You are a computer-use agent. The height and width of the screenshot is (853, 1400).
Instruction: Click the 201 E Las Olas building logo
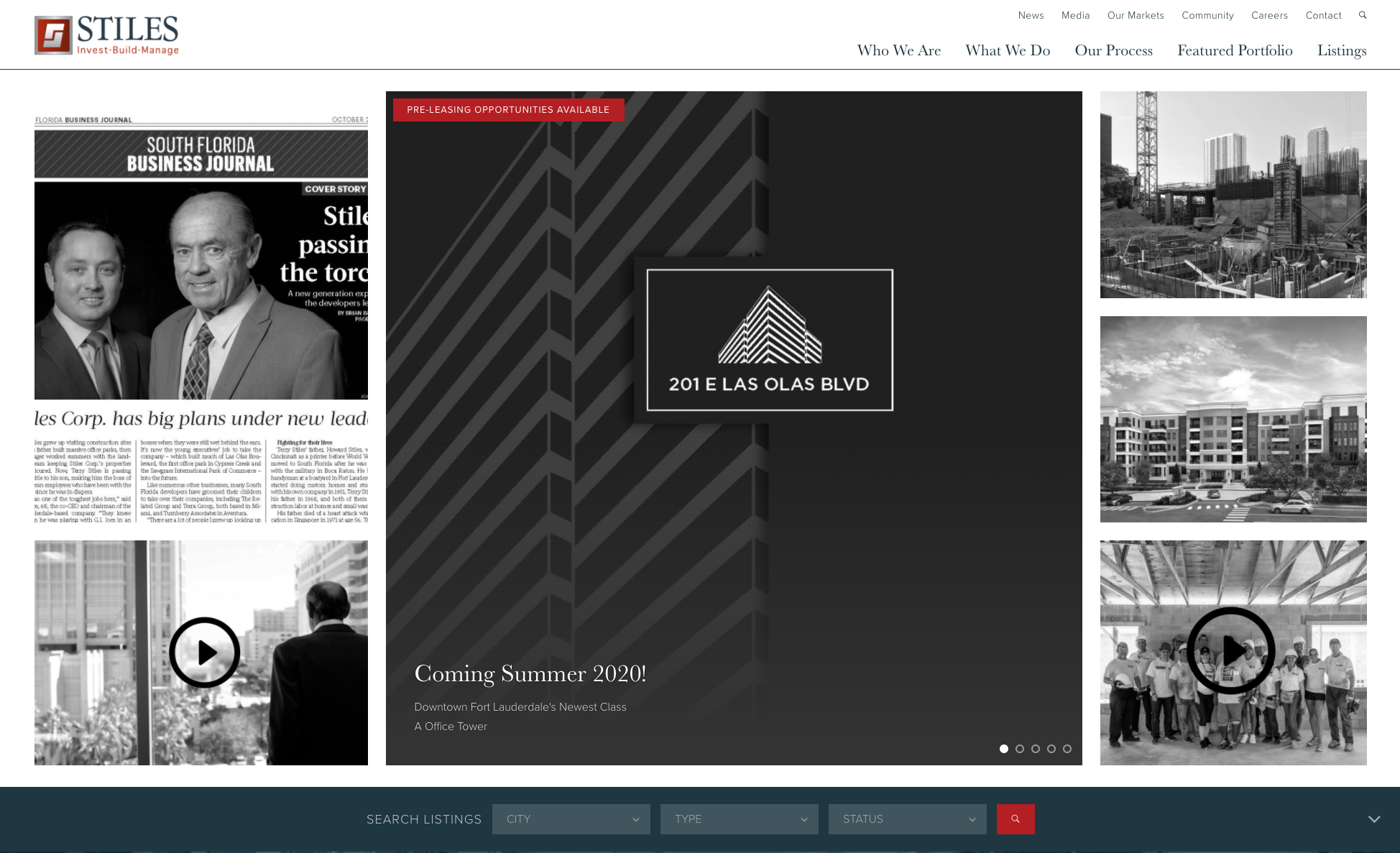770,340
